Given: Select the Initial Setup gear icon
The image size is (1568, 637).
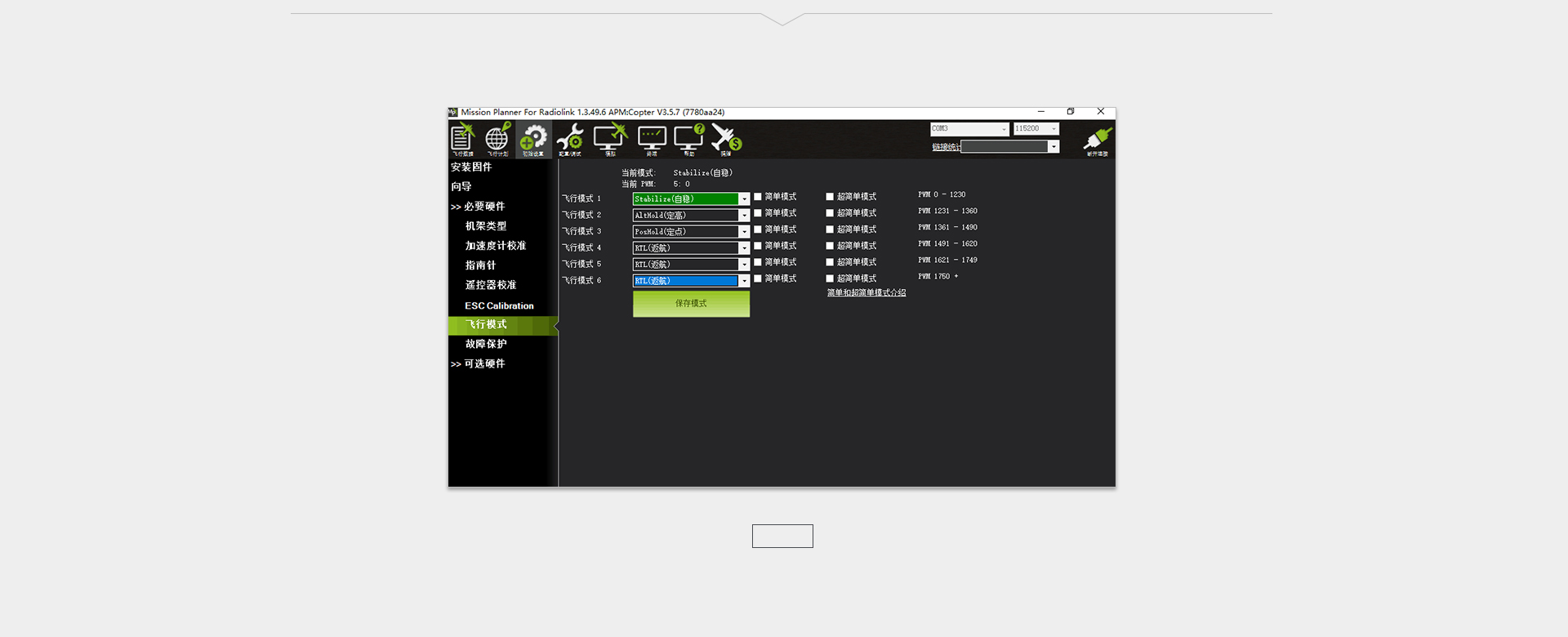Looking at the screenshot, I should click(x=533, y=140).
